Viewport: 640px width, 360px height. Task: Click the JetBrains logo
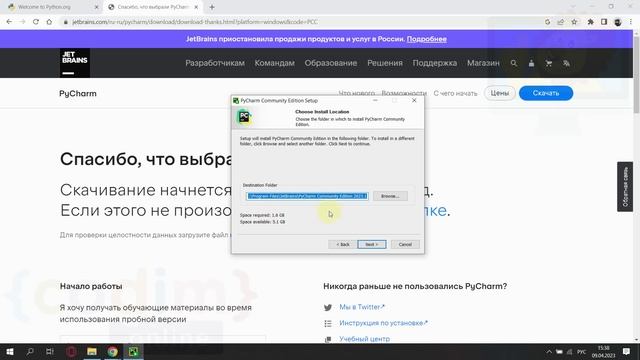75,63
